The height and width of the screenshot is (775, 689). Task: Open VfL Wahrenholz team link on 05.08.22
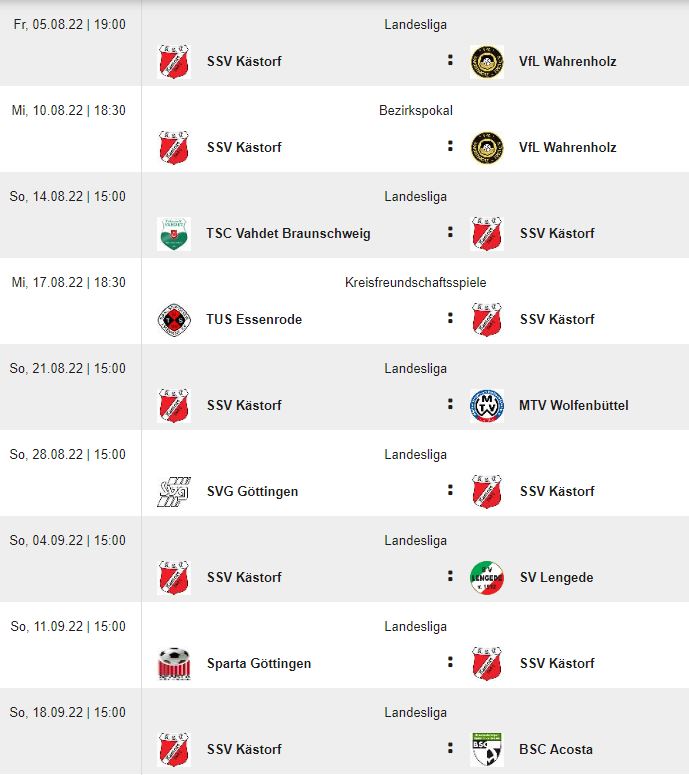click(567, 61)
